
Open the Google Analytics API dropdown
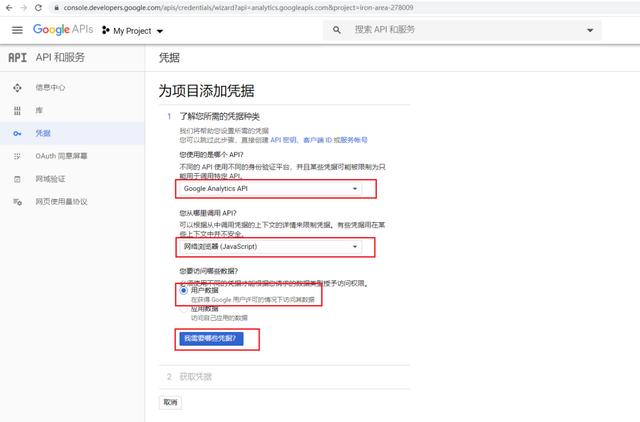point(270,189)
